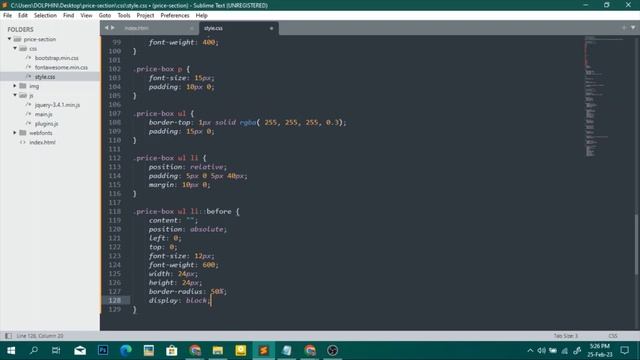Open the File menu

click(x=7, y=16)
